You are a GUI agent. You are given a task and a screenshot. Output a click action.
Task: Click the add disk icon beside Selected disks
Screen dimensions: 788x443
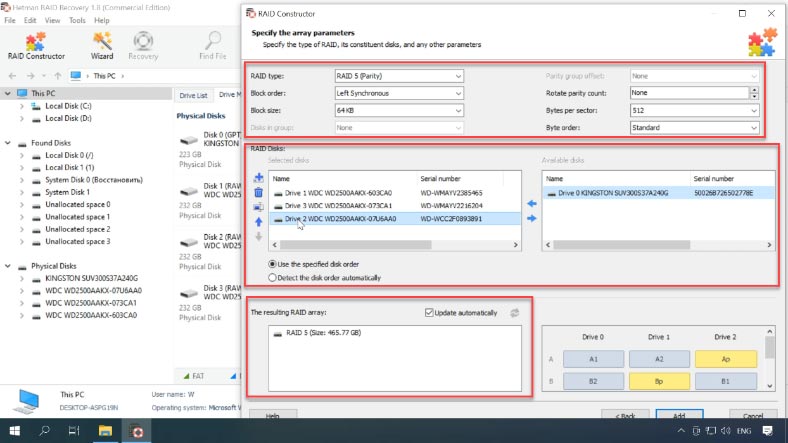click(x=258, y=178)
